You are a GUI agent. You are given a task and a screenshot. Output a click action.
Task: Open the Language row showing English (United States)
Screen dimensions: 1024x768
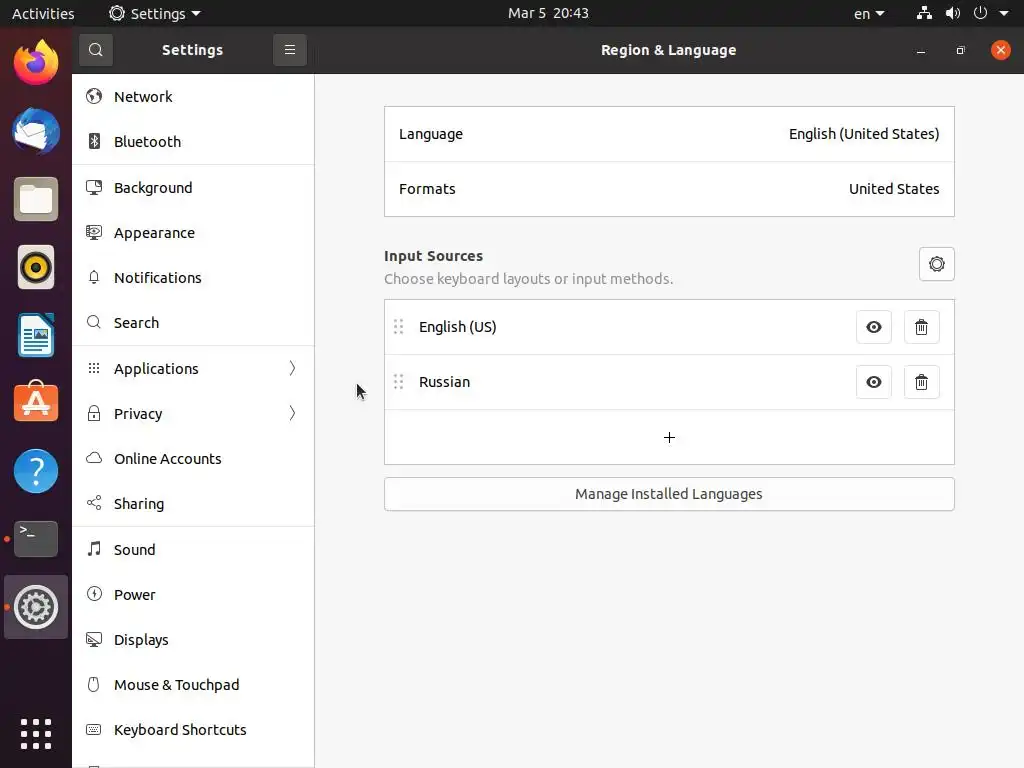click(x=669, y=134)
